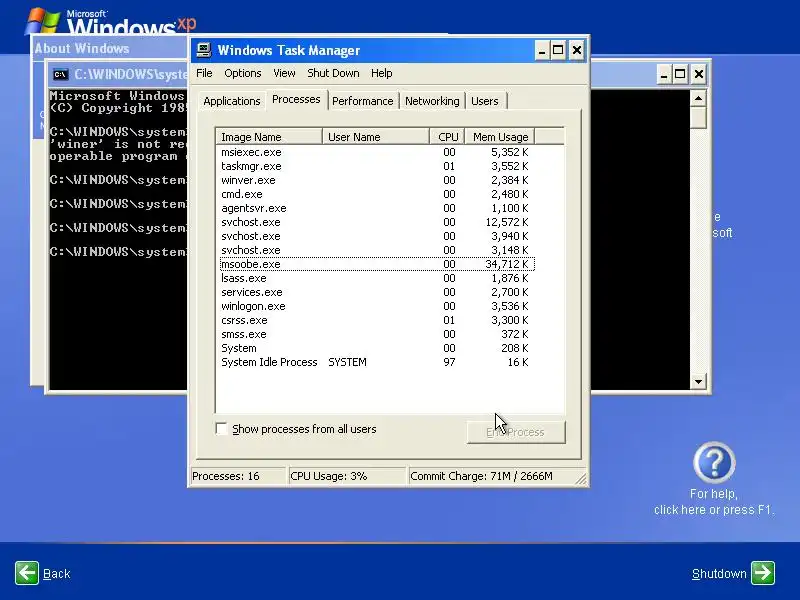800x600 pixels.
Task: Click the CPU Usage: 3% status entry
Action: (x=347, y=476)
